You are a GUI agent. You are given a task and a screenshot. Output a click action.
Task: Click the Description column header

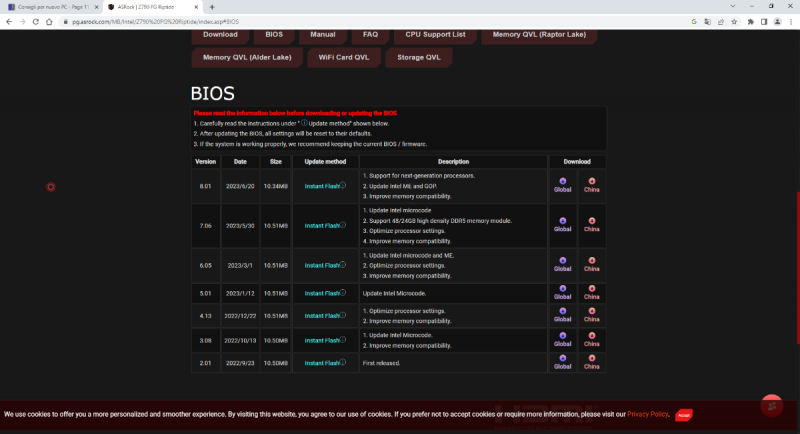453,162
